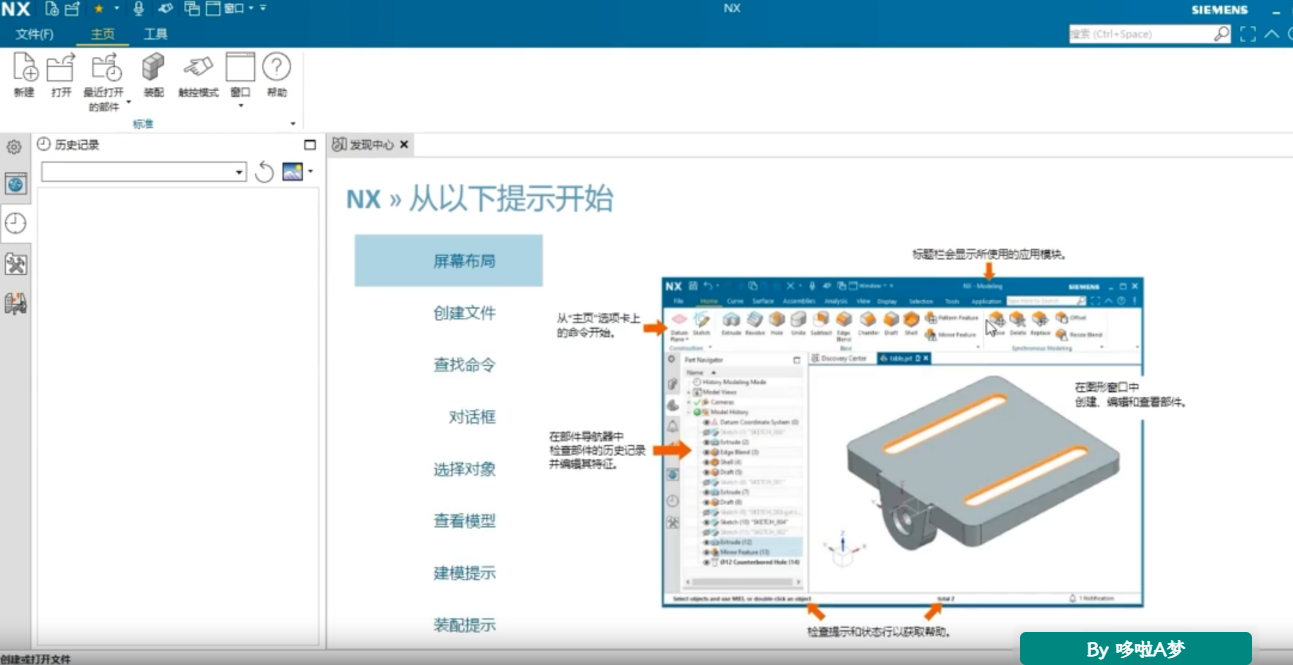This screenshot has width=1293, height=665.
Task: Expand the dropdown arrow beside the star icon
Action: [x=116, y=9]
